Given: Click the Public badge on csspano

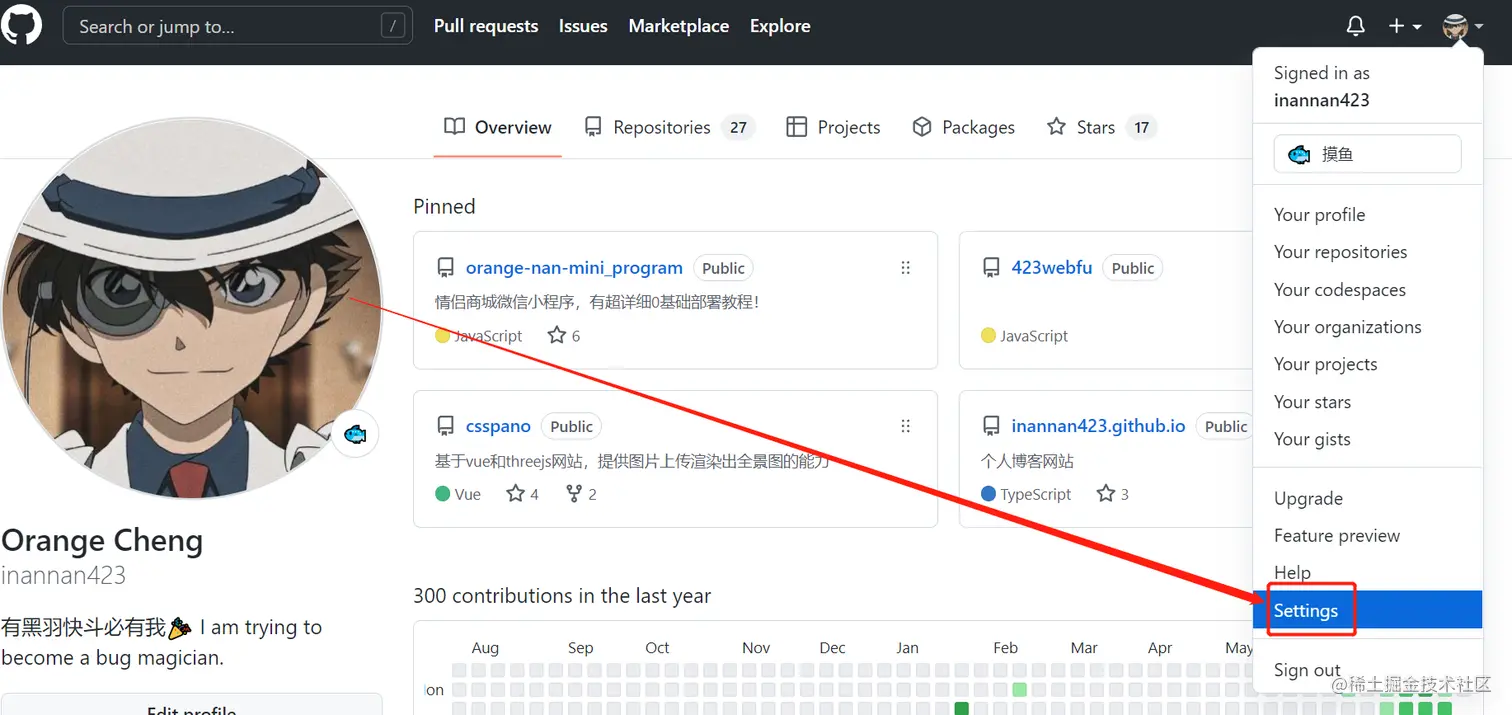Looking at the screenshot, I should pyautogui.click(x=572, y=427).
